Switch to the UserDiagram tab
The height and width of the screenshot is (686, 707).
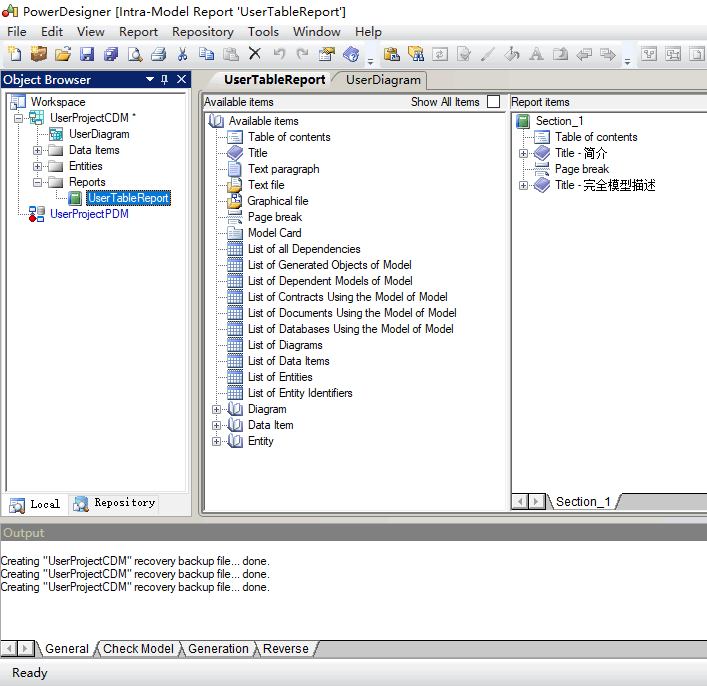click(383, 80)
